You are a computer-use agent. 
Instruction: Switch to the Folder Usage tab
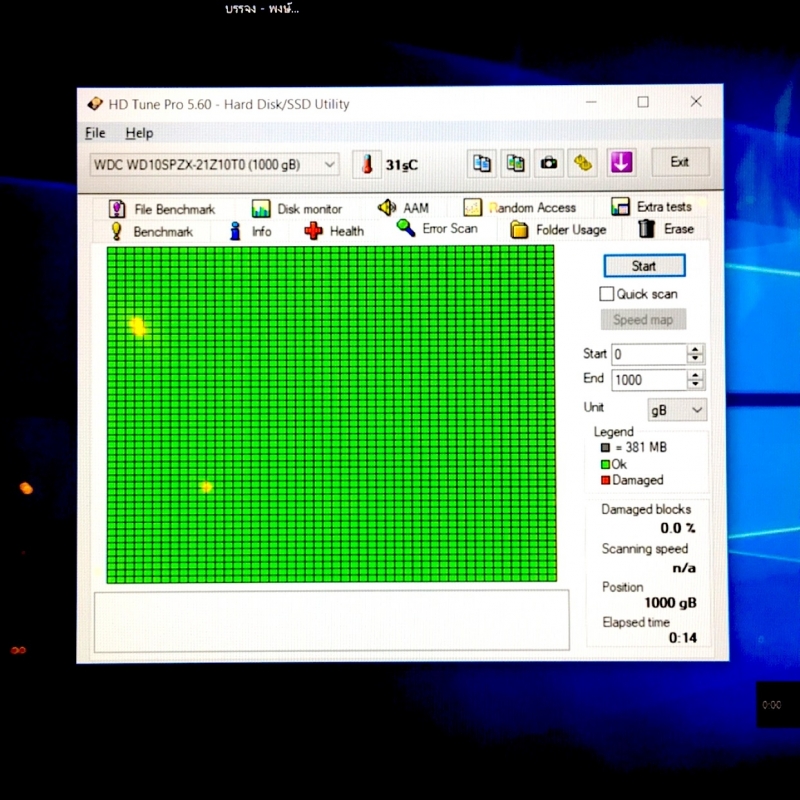point(558,230)
